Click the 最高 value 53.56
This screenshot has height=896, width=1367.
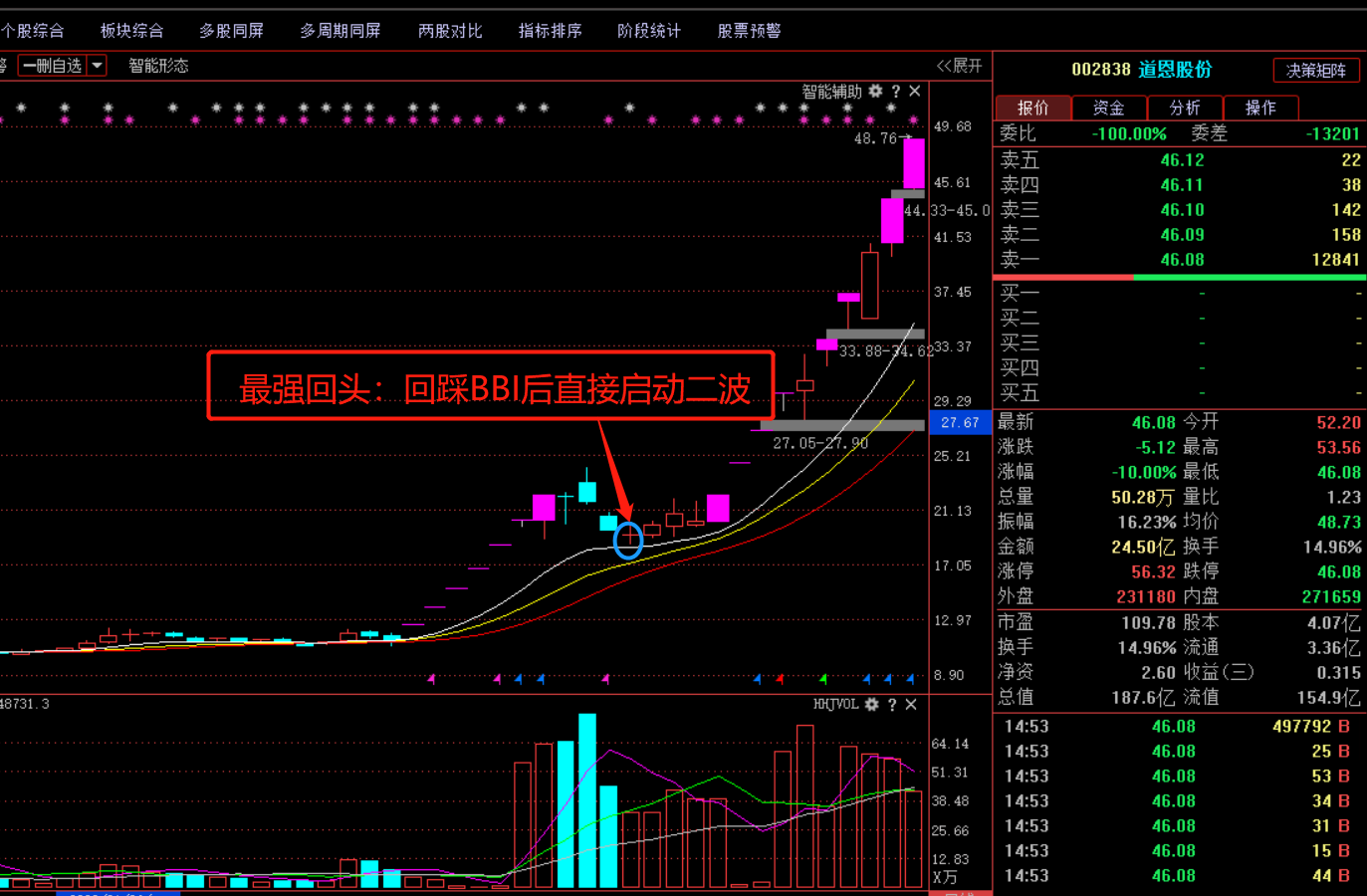[1338, 447]
